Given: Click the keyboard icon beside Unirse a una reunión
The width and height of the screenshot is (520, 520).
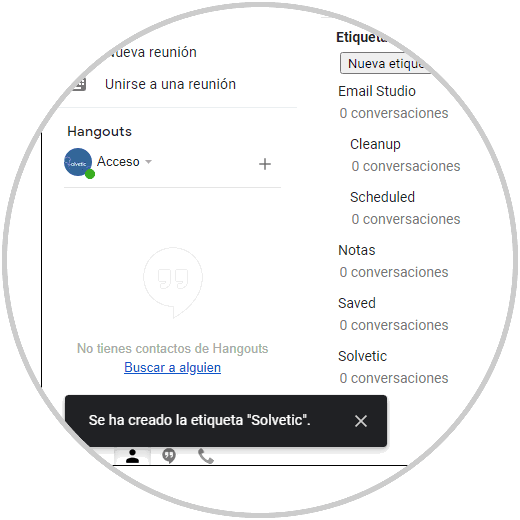Looking at the screenshot, I should point(80,84).
